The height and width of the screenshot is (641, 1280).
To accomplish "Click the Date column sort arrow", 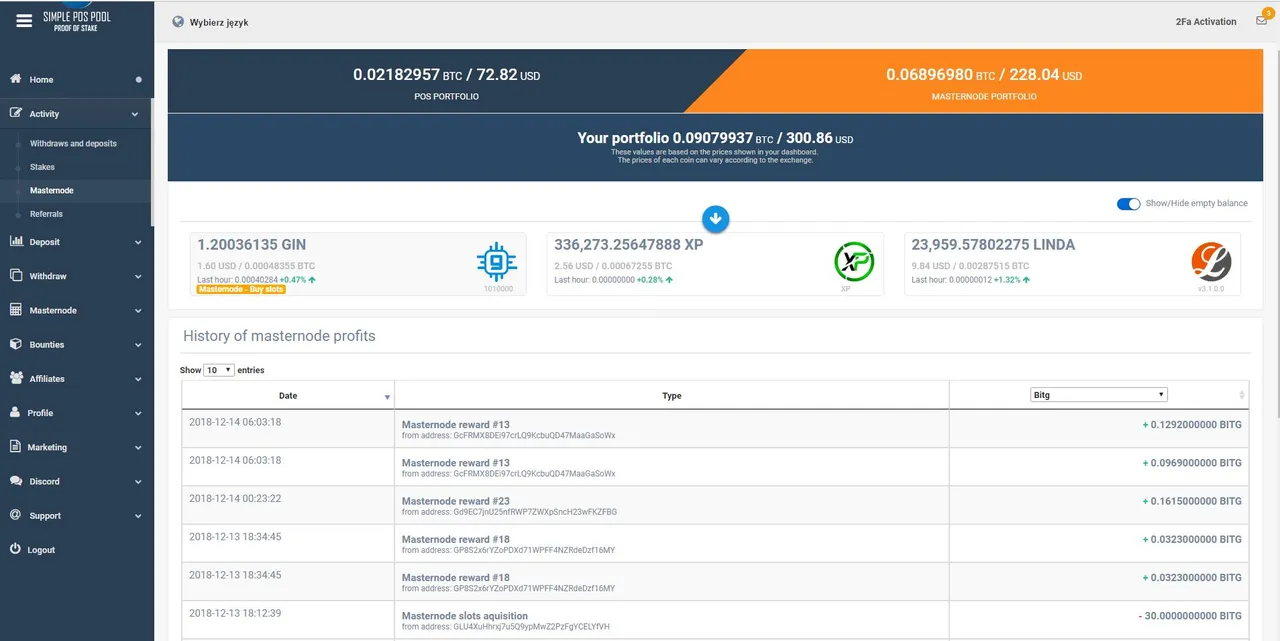I will [387, 397].
